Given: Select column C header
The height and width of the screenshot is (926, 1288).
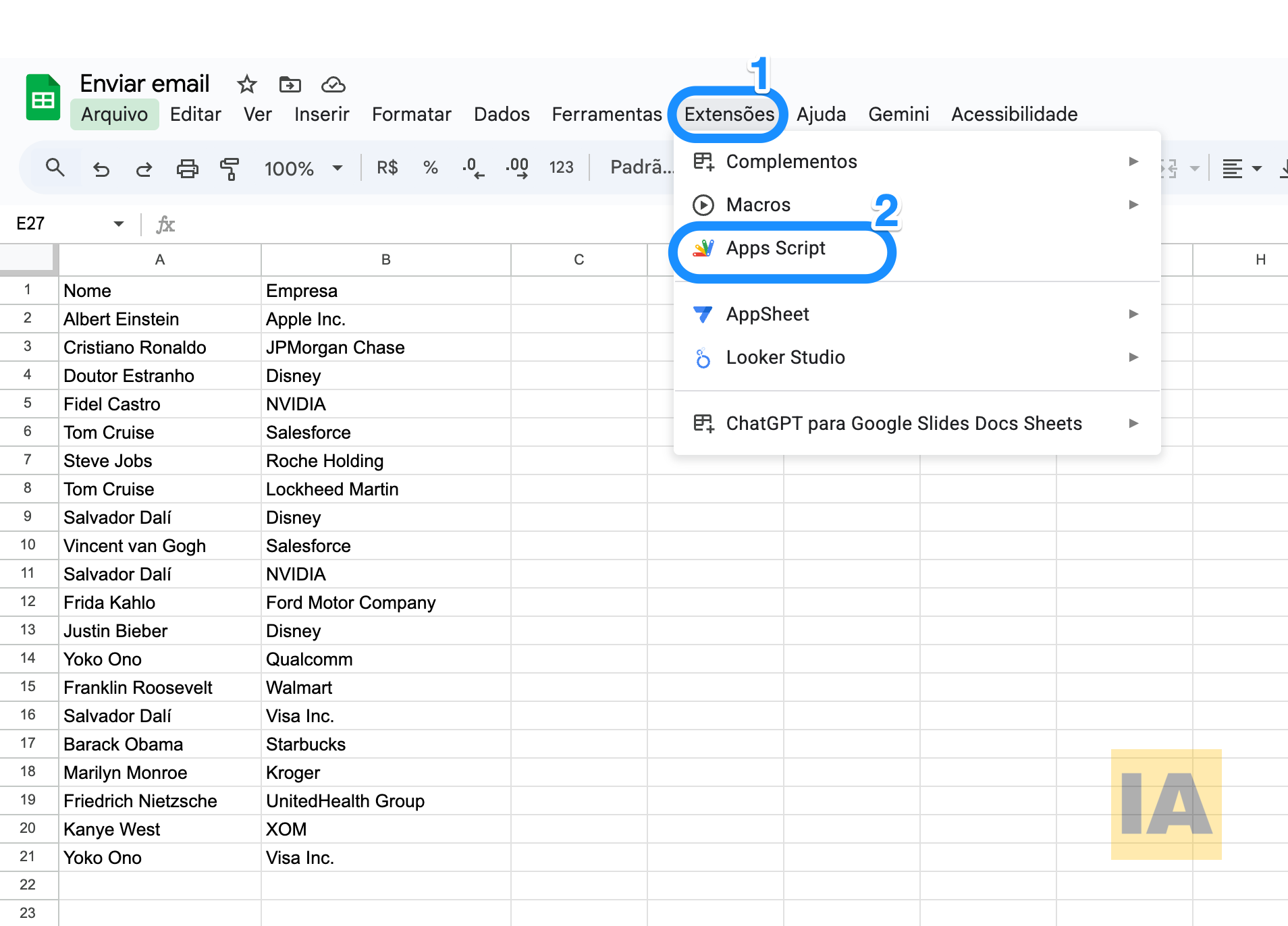Looking at the screenshot, I should [579, 260].
